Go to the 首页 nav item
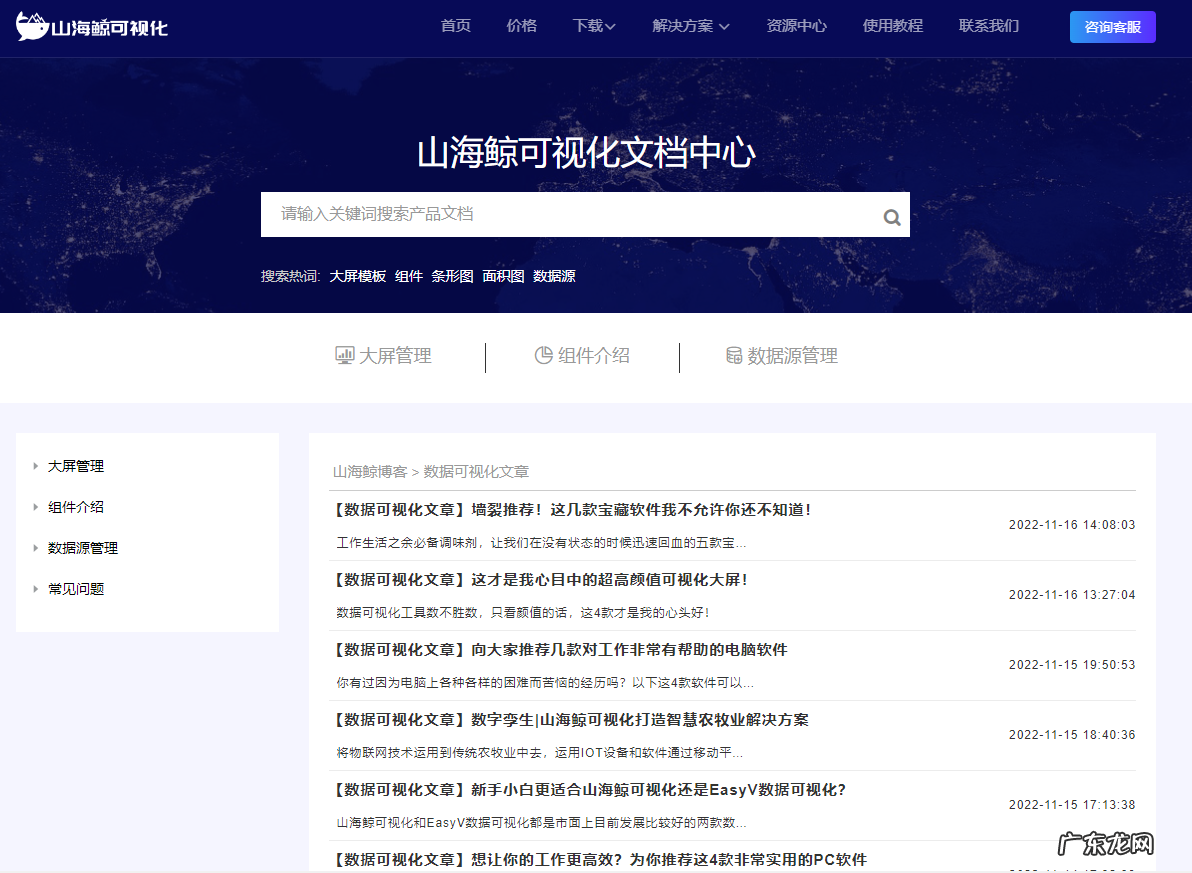The width and height of the screenshot is (1192, 873). 455,26
